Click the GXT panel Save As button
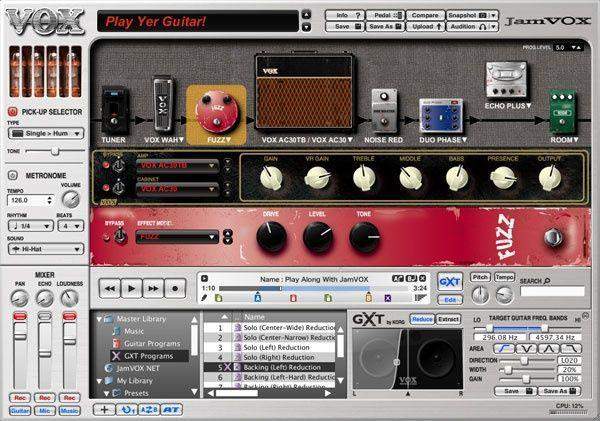Image resolution: width=600 pixels, height=421 pixels. (x=559, y=391)
